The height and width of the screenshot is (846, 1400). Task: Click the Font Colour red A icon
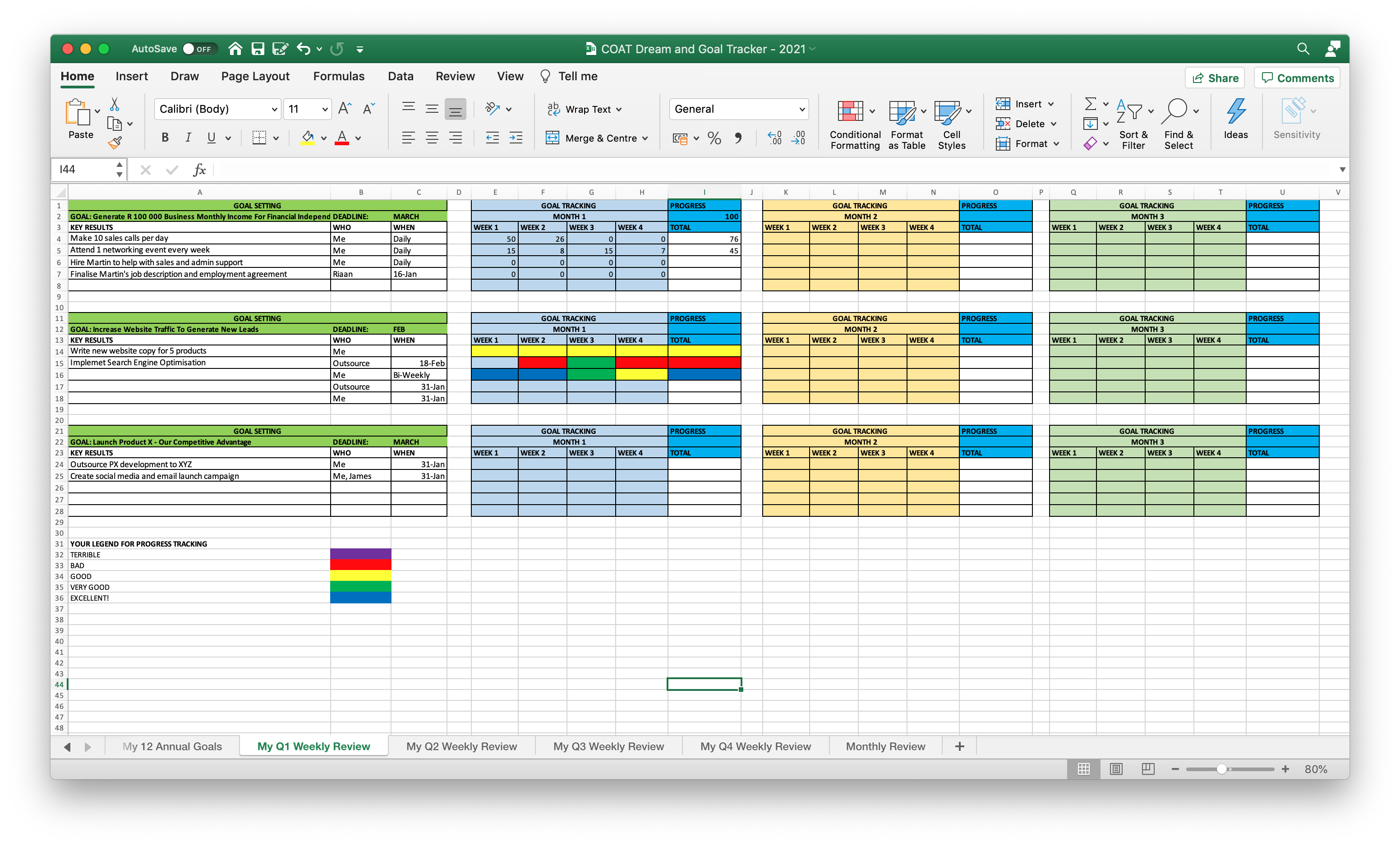(x=342, y=138)
